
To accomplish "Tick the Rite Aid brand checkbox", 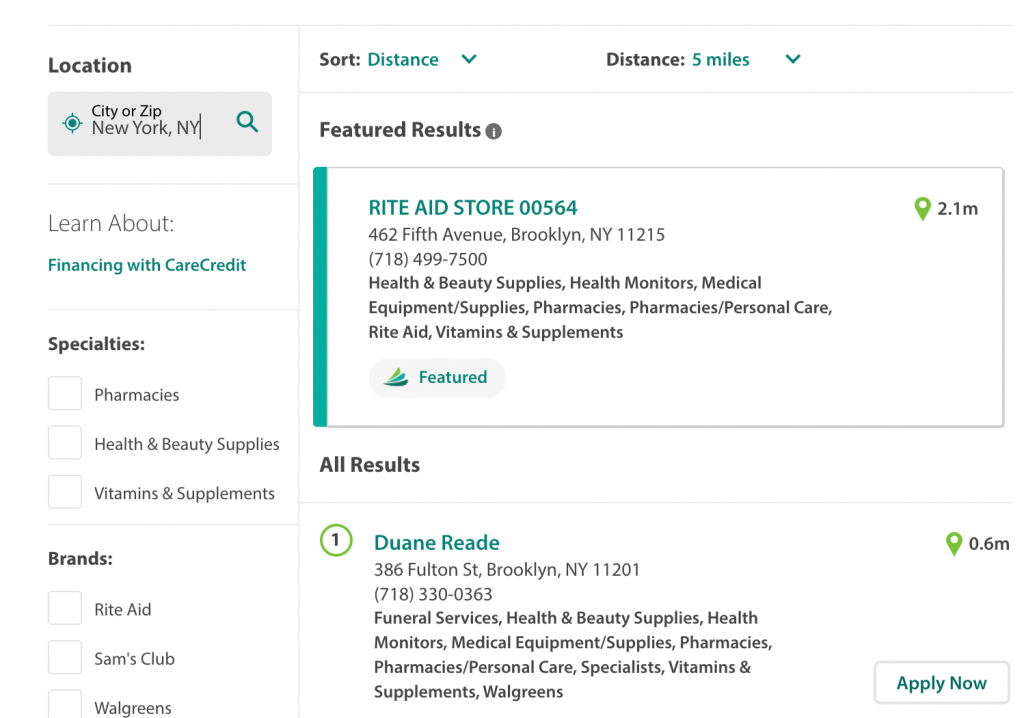I will click(x=65, y=608).
